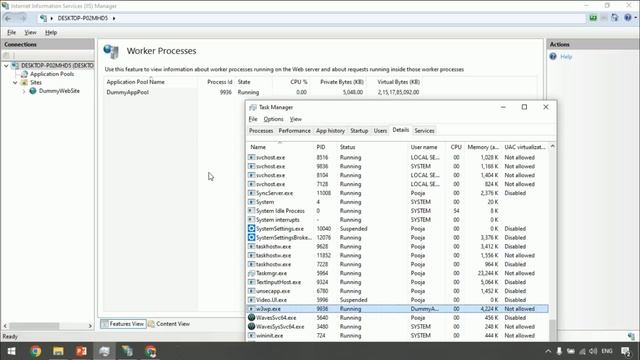Click the DummyWebSite globe icon
640x360 pixels.
coord(33,91)
